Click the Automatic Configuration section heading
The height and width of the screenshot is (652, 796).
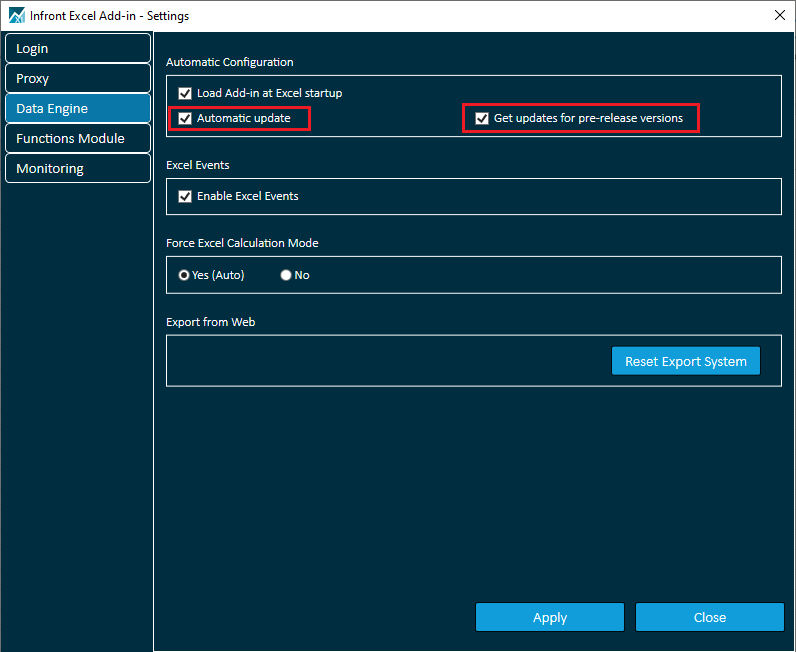(229, 62)
